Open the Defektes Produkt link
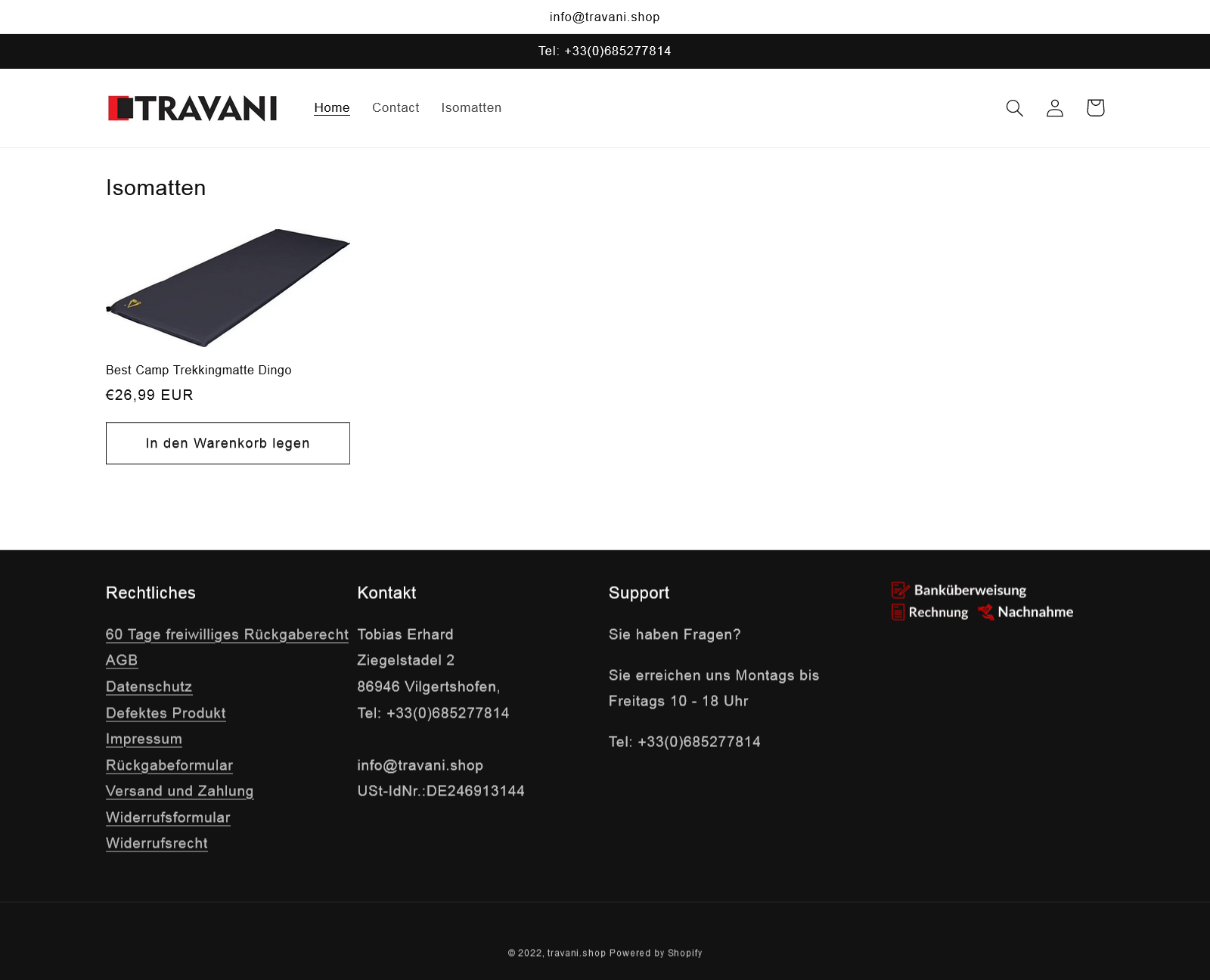The height and width of the screenshot is (980, 1210). click(166, 713)
